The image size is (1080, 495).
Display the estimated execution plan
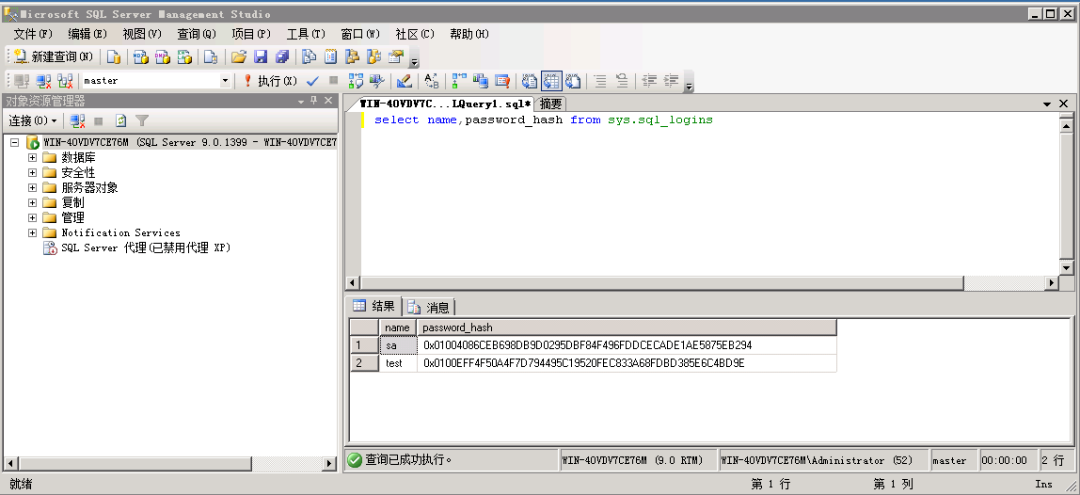355,81
